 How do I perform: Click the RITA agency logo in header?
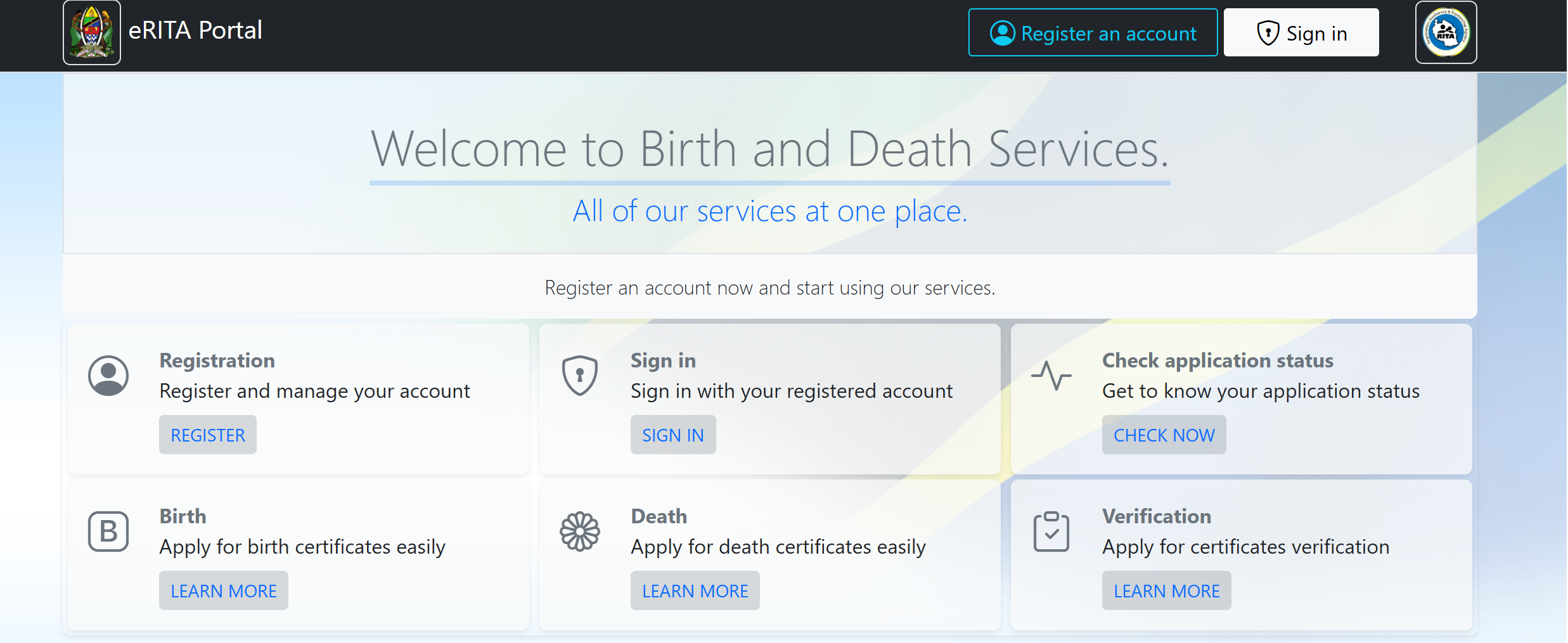[1446, 32]
